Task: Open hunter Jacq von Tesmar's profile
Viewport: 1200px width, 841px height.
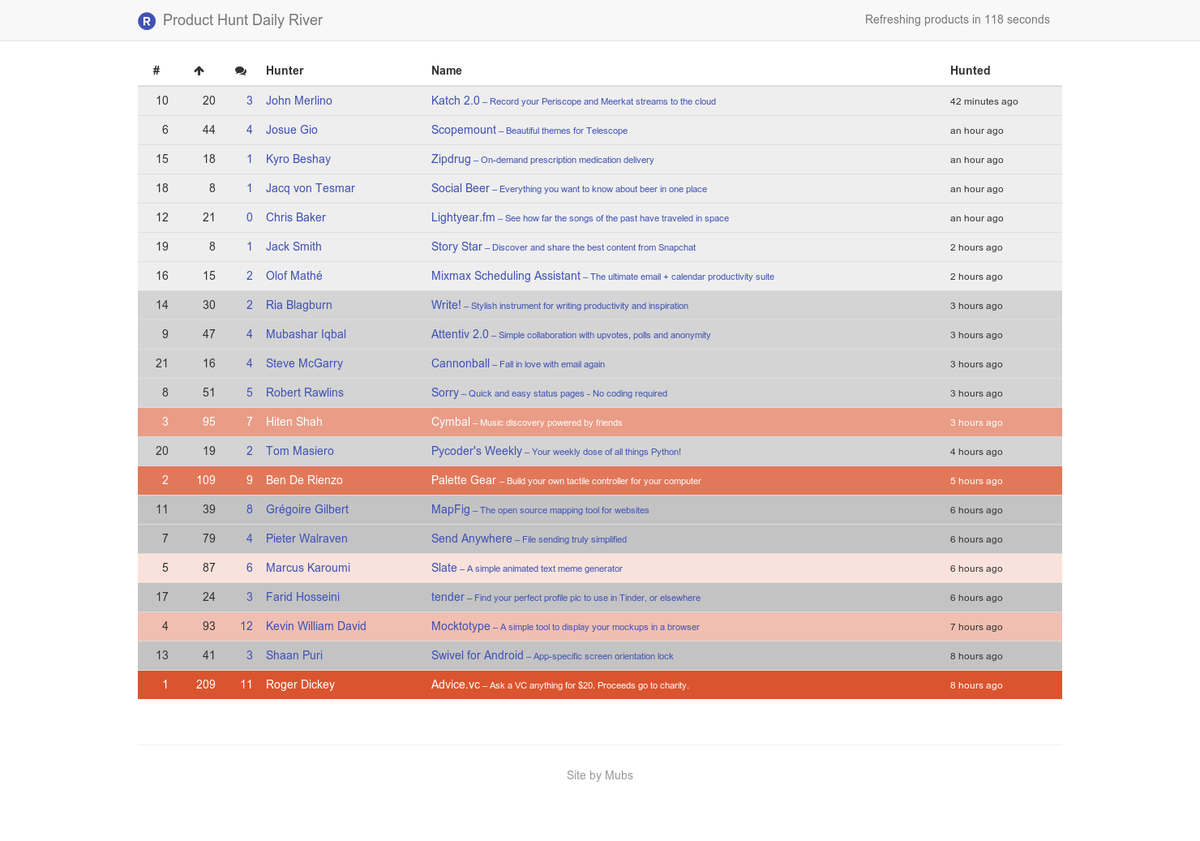Action: [x=310, y=188]
